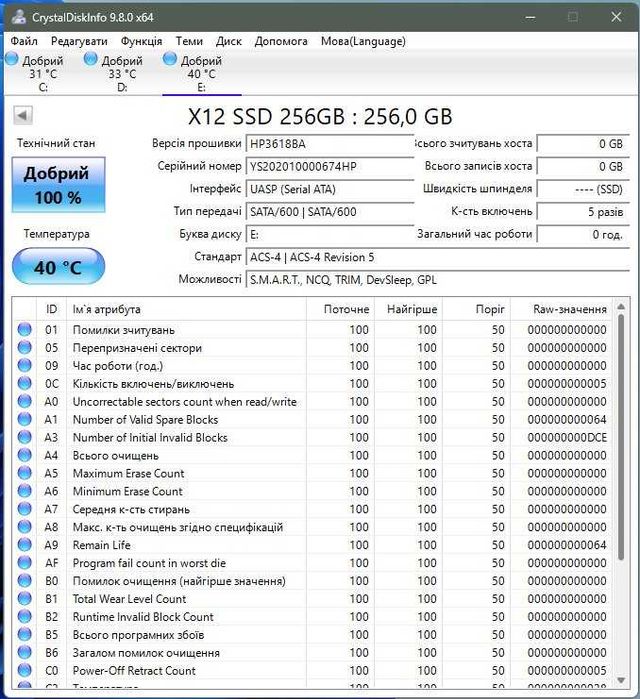The width and height of the screenshot is (640, 699).
Task: Click the Raw-значення column header
Action: click(562, 309)
